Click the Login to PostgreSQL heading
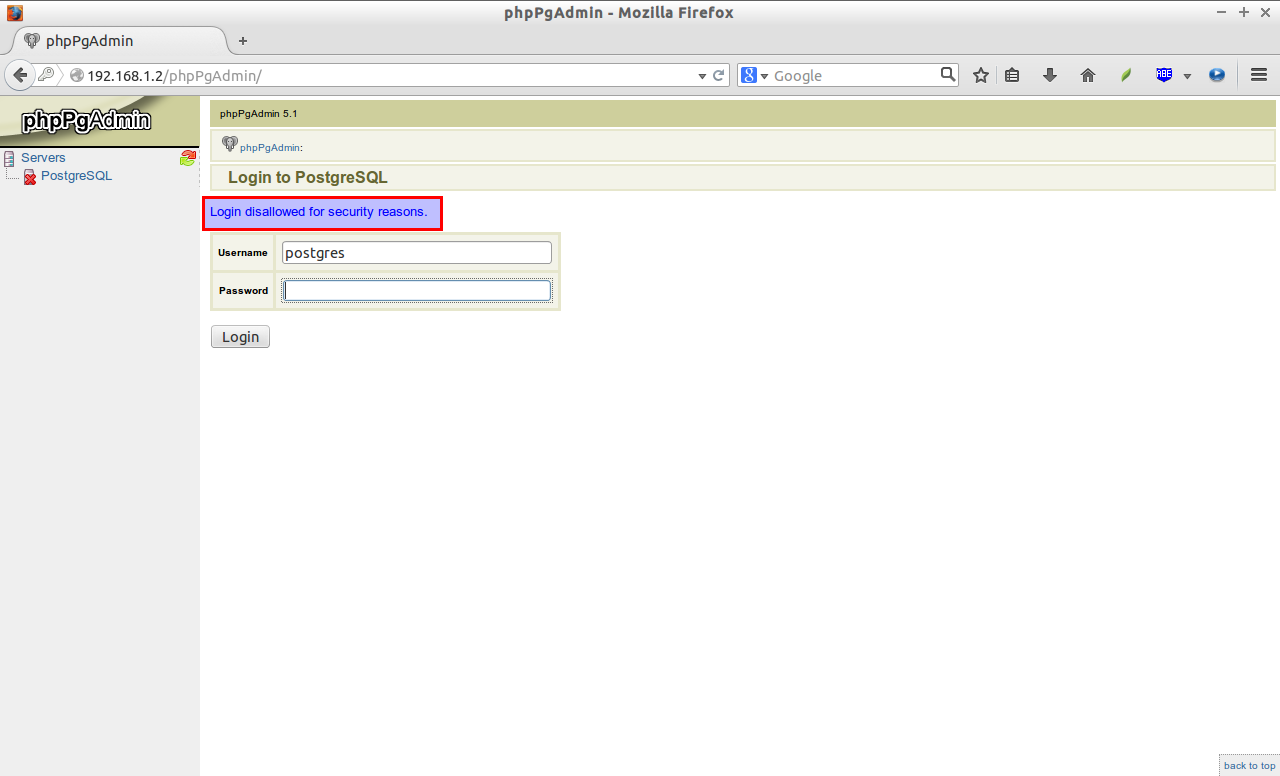 click(308, 178)
